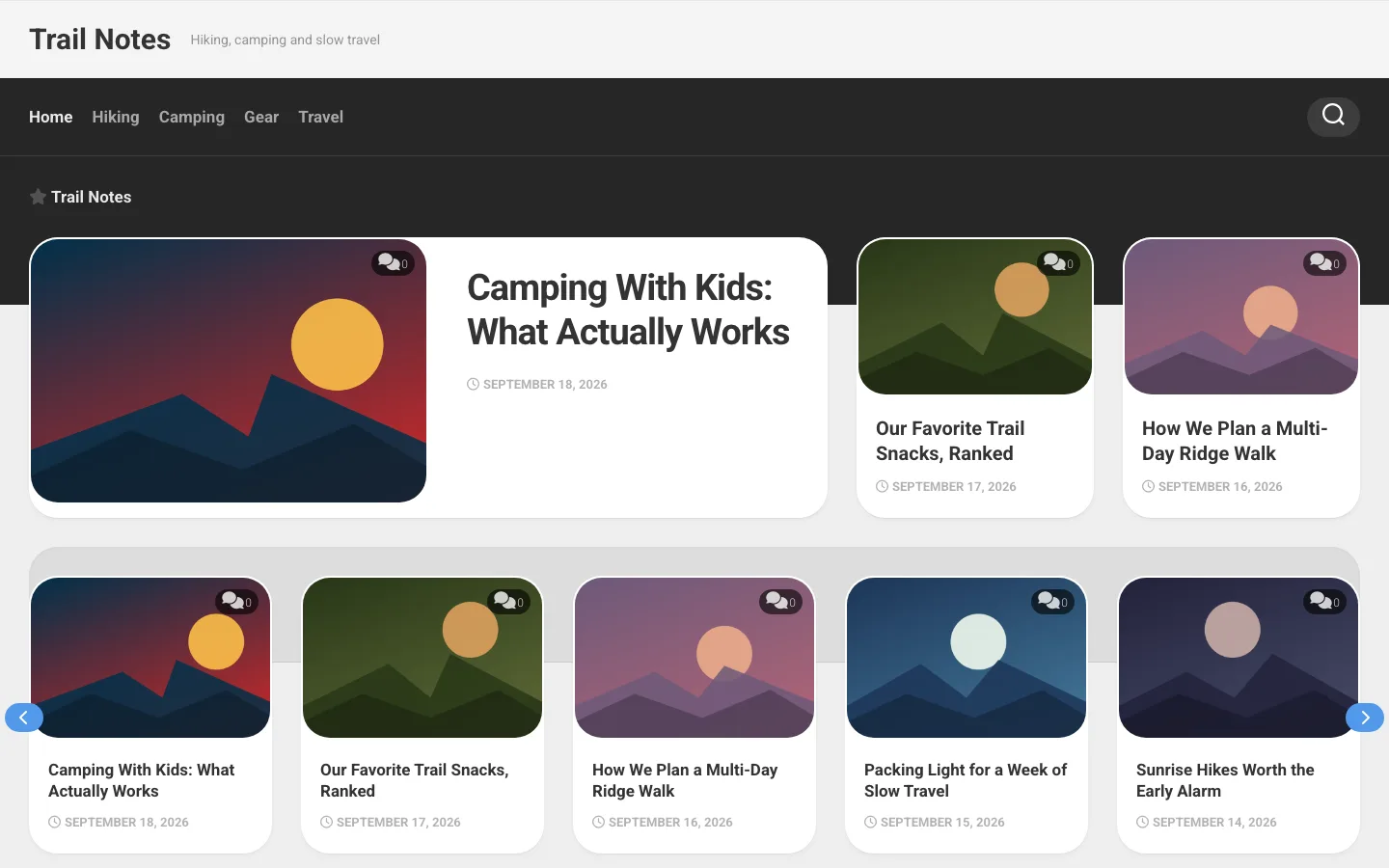
Task: Open the Travel menu category
Action: click(321, 117)
